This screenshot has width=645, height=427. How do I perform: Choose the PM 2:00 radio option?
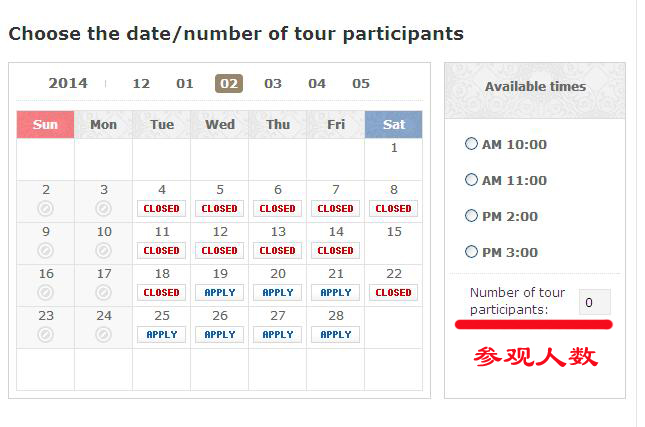coord(471,216)
